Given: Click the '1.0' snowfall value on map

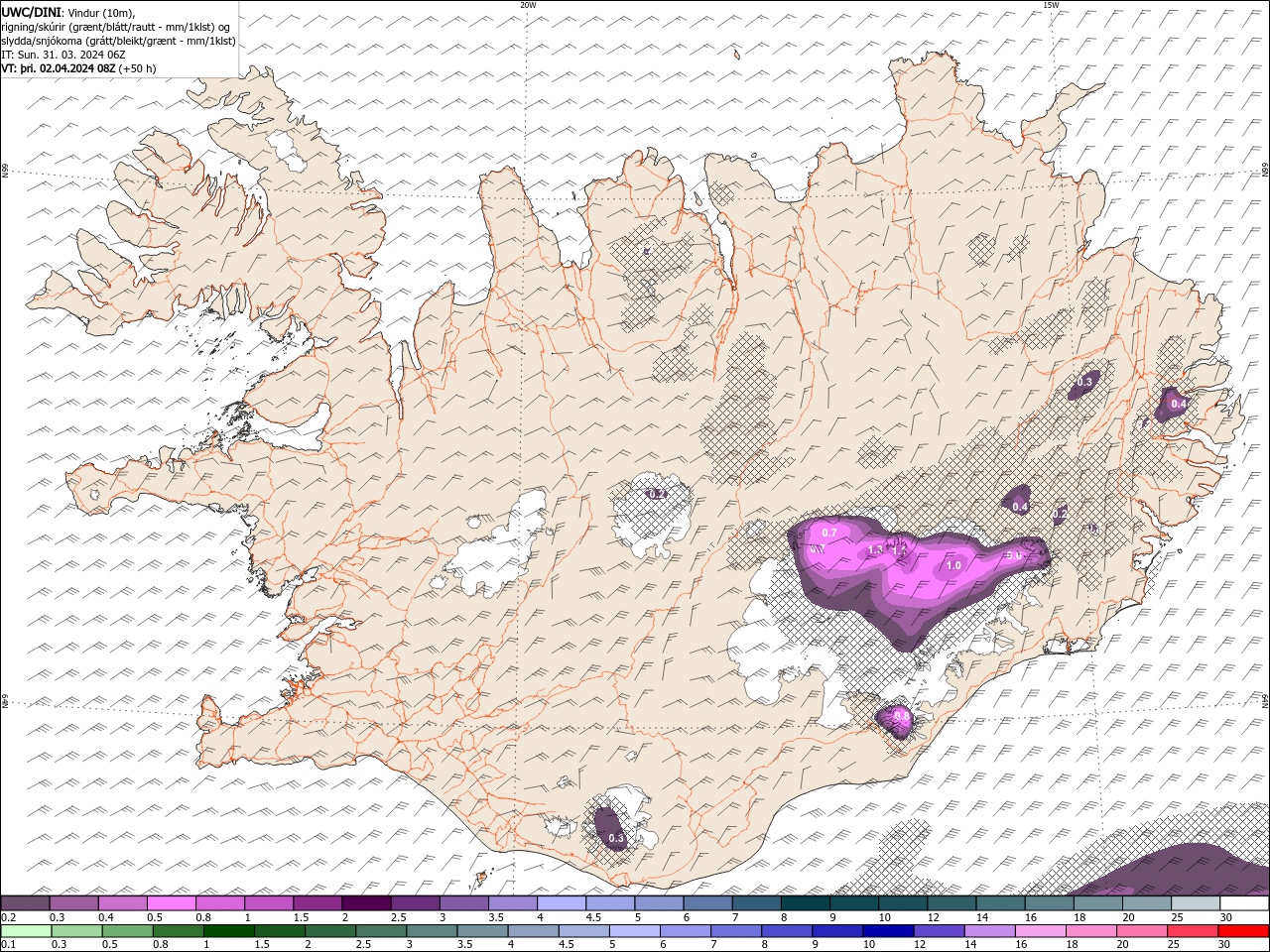Looking at the screenshot, I should 953,565.
